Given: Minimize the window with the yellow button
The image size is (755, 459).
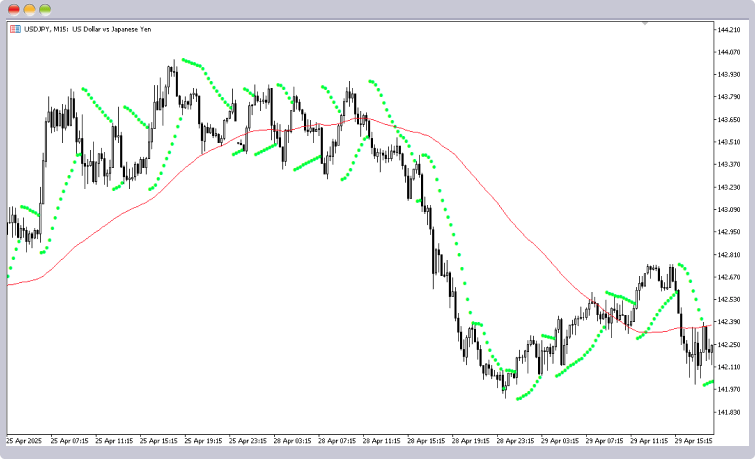Looking at the screenshot, I should pyautogui.click(x=29, y=9).
